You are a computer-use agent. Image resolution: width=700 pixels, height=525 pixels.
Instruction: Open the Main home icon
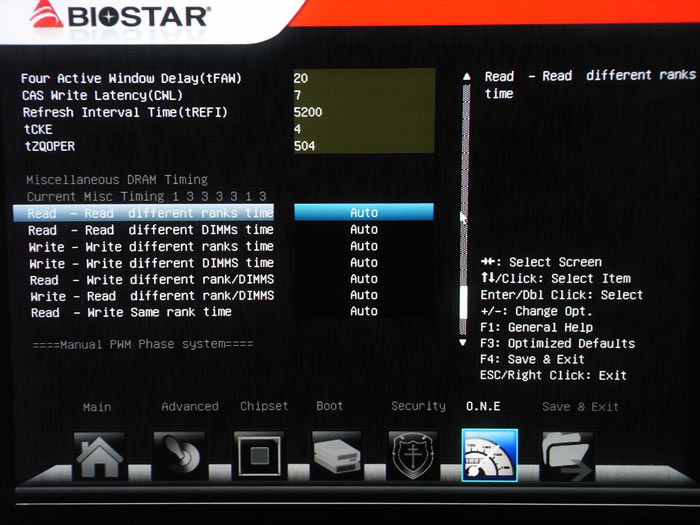point(98,456)
